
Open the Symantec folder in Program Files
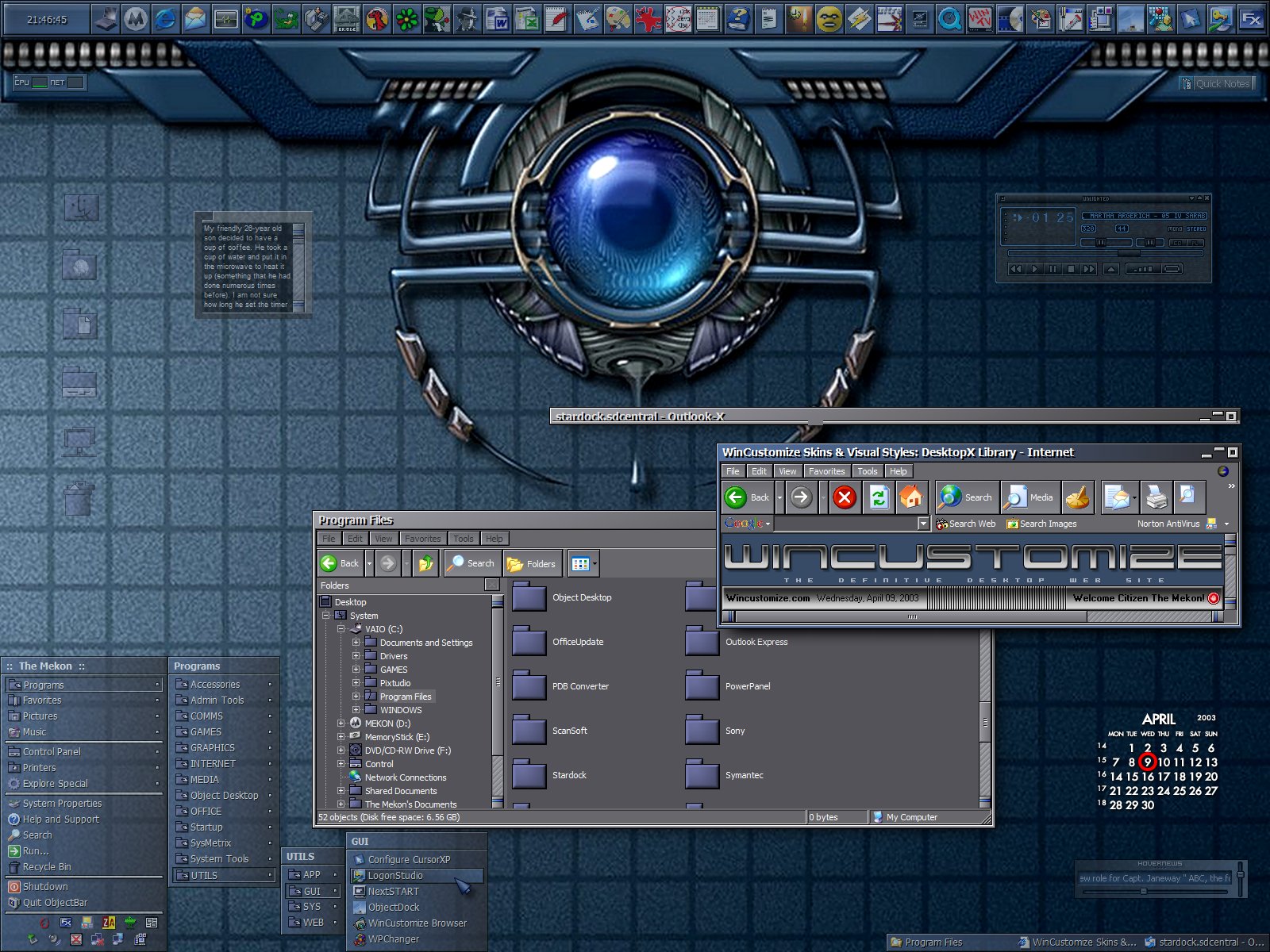[702, 775]
